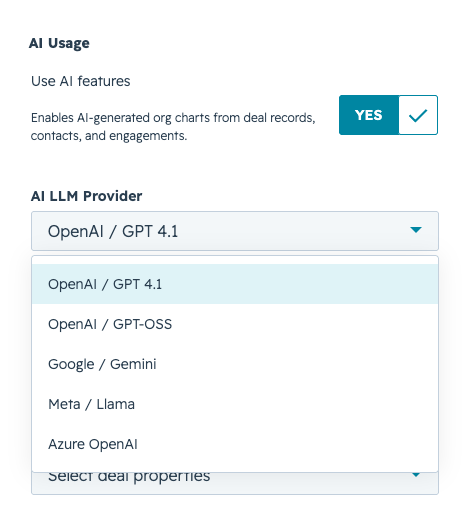Click the AI Usage heading
The width and height of the screenshot is (474, 526).
pos(59,43)
